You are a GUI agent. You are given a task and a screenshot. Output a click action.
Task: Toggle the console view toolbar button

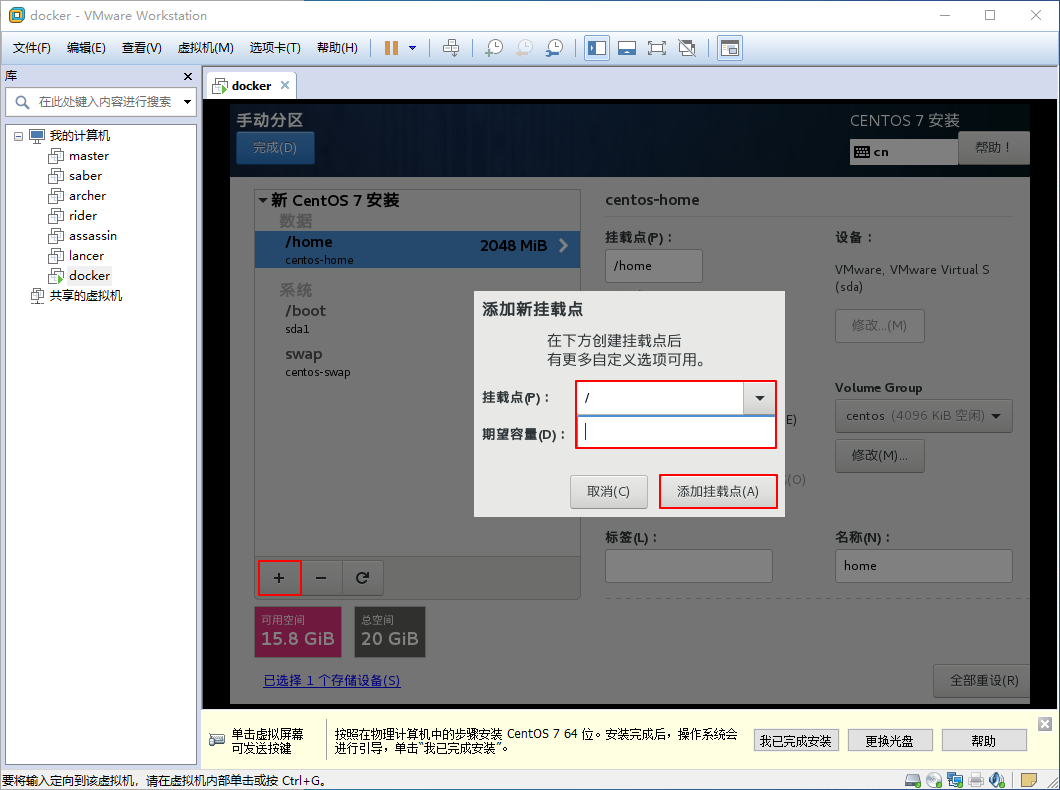tap(730, 48)
